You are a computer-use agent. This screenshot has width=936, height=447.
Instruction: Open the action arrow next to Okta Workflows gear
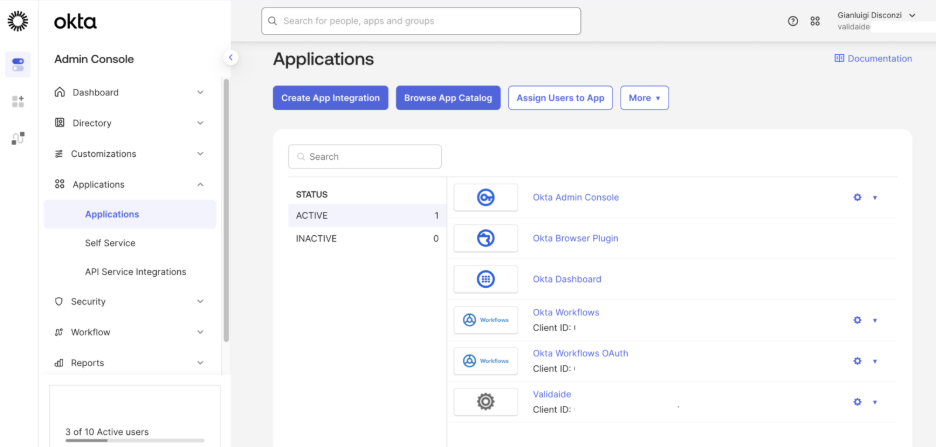point(875,320)
